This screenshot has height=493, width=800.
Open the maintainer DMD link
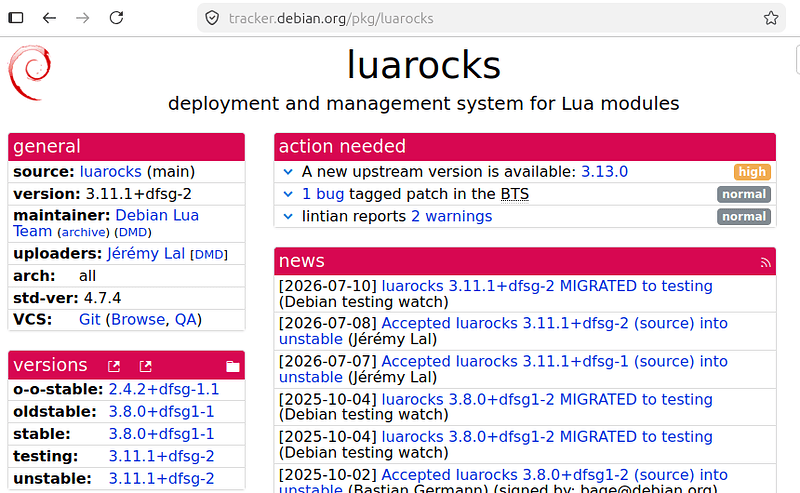(133, 232)
